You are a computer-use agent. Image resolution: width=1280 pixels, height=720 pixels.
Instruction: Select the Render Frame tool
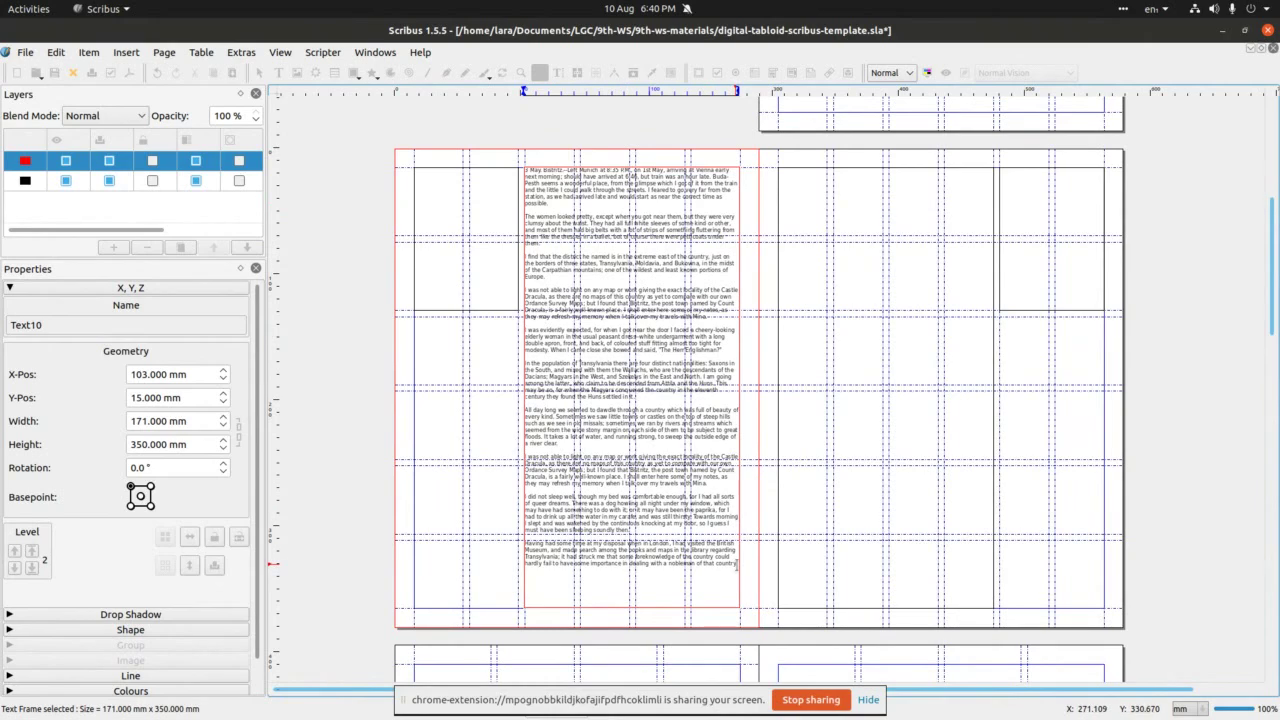(316, 73)
